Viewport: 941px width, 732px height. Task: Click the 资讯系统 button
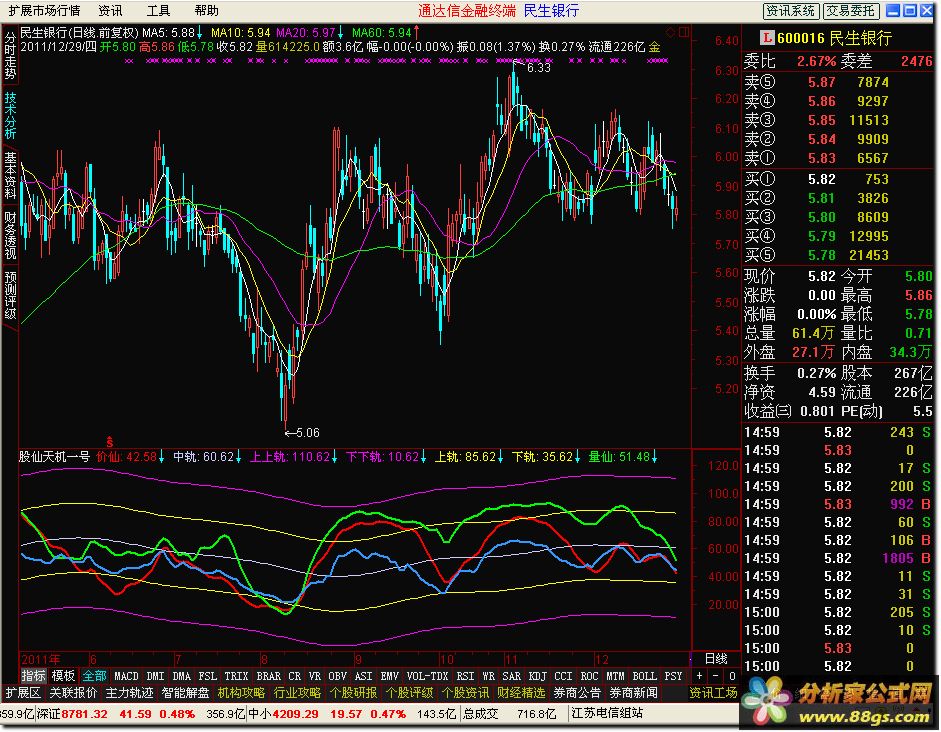pos(790,11)
